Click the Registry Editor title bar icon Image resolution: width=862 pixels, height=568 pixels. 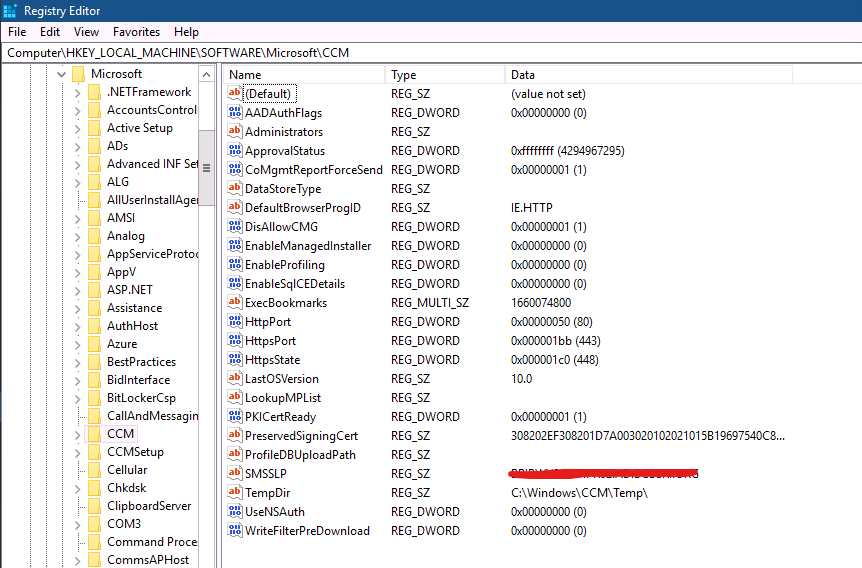[10, 10]
